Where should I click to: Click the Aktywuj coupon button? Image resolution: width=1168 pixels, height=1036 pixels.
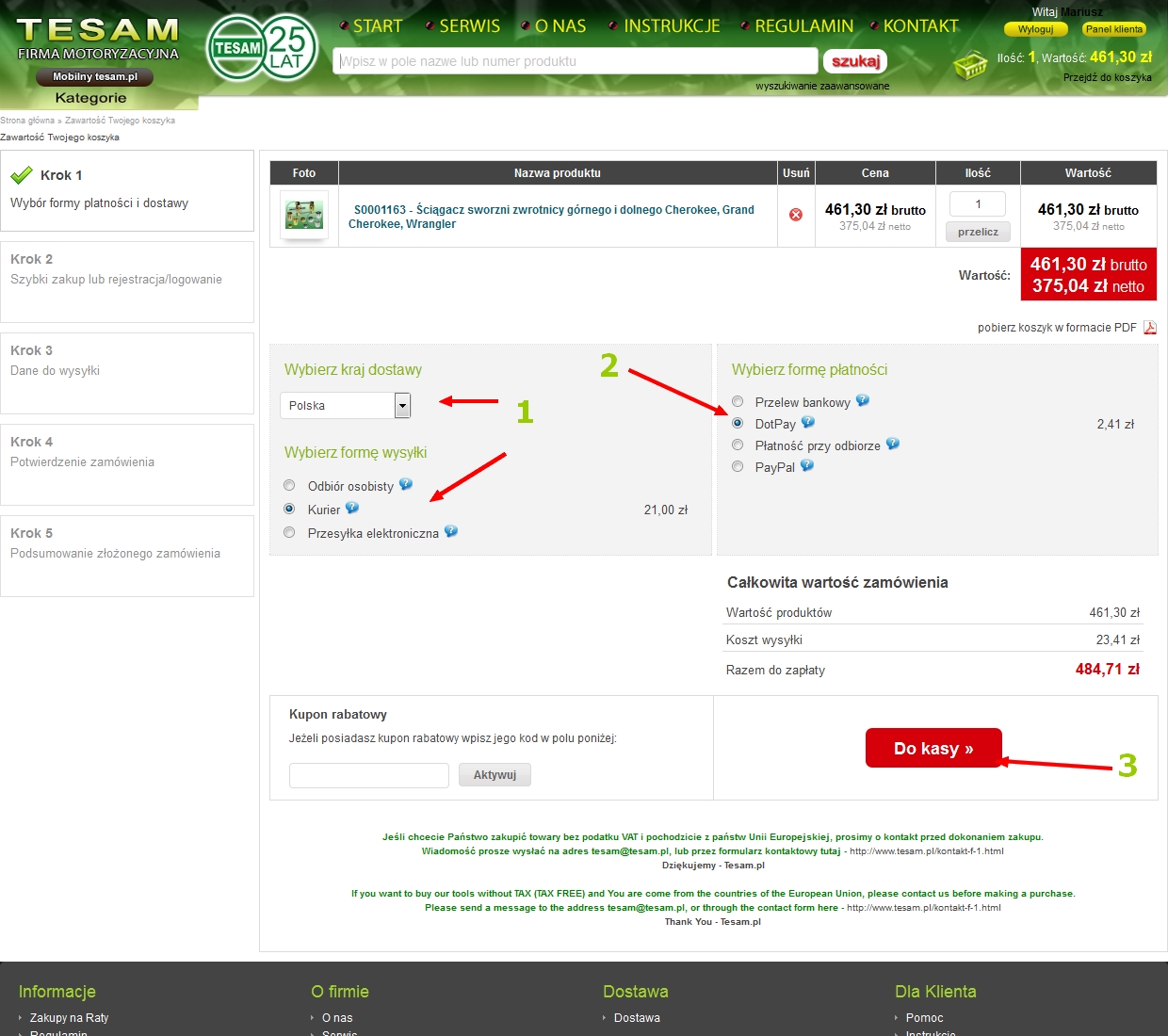click(x=495, y=775)
